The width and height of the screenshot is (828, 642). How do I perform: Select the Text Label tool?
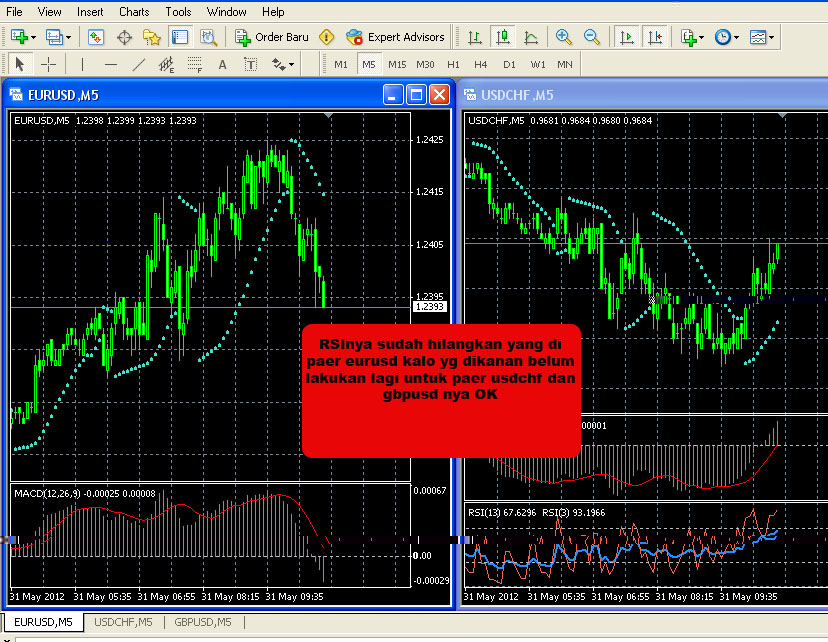(x=251, y=64)
